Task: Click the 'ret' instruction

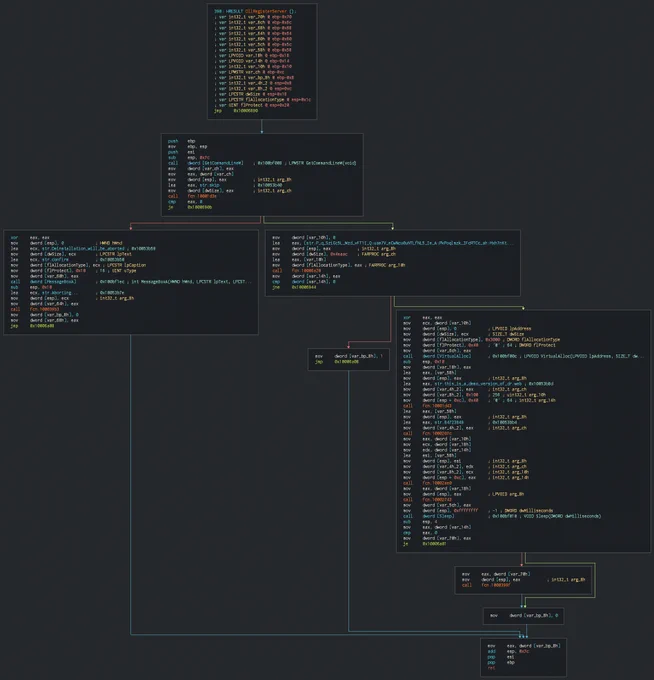Action: [x=491, y=668]
